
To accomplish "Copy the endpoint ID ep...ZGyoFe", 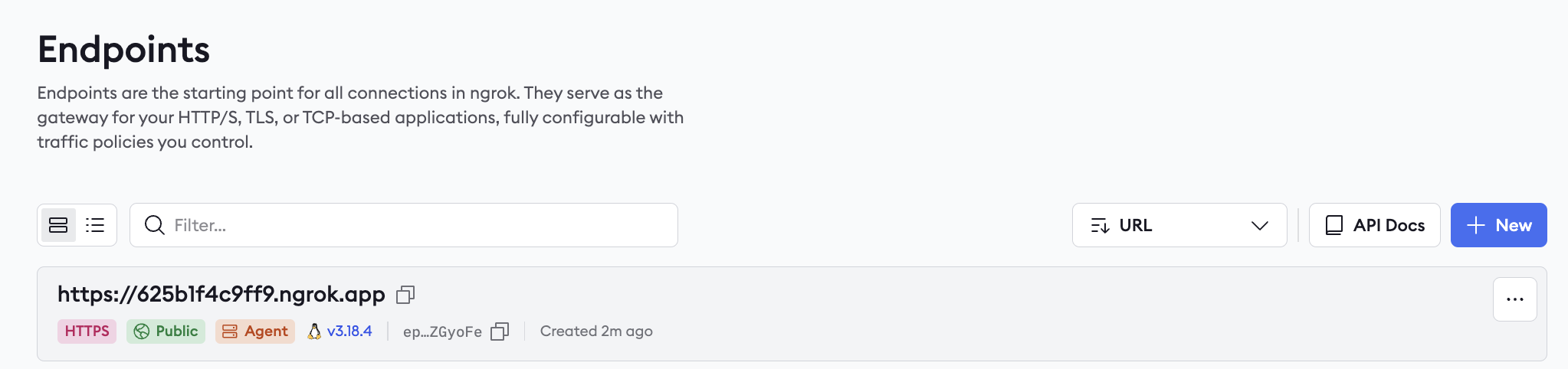I will point(500,331).
